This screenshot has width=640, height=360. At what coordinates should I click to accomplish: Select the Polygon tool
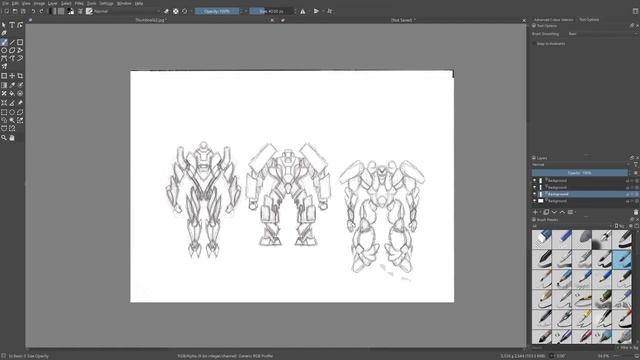(12, 50)
